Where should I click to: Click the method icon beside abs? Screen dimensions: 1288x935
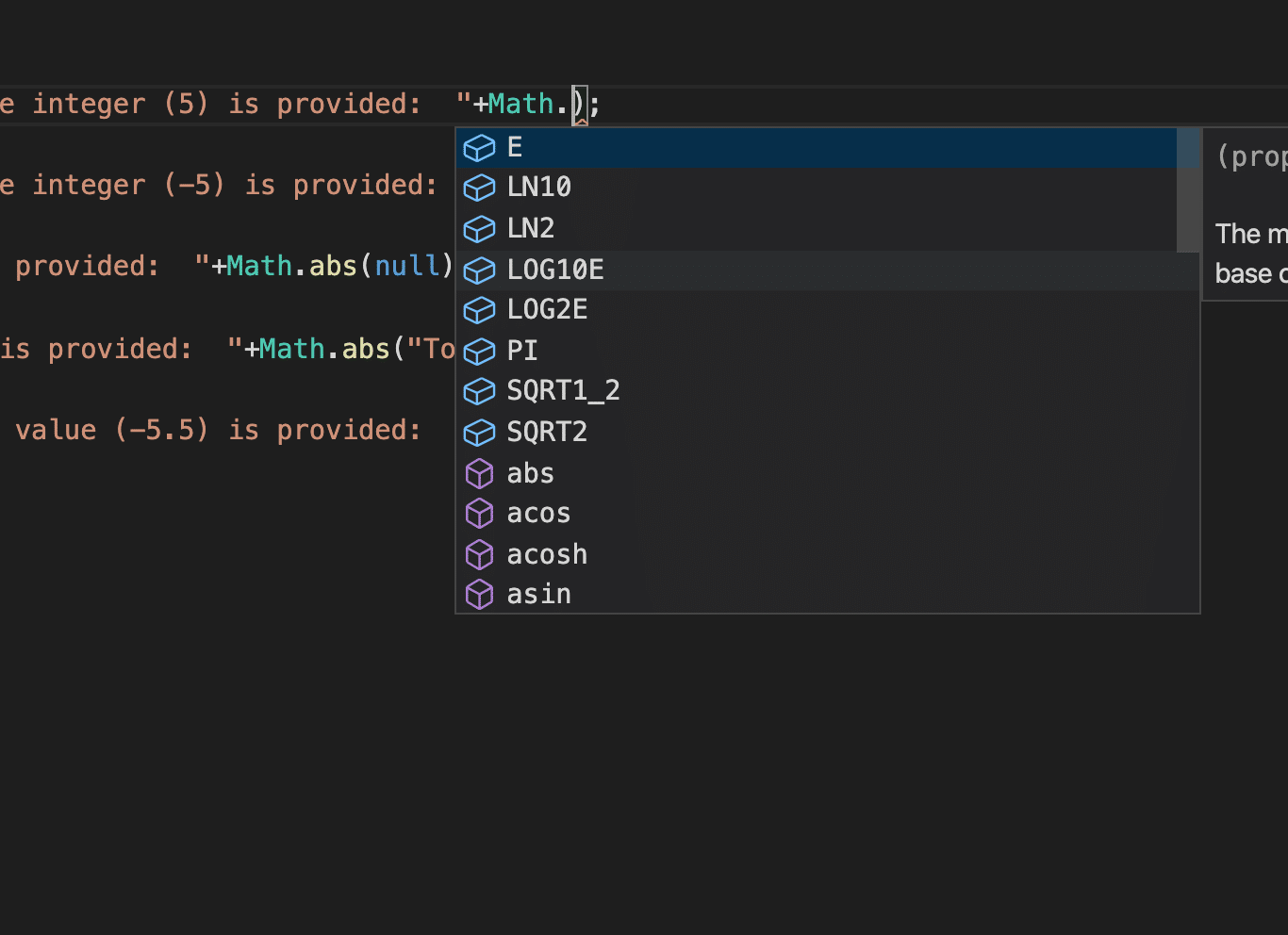(480, 473)
